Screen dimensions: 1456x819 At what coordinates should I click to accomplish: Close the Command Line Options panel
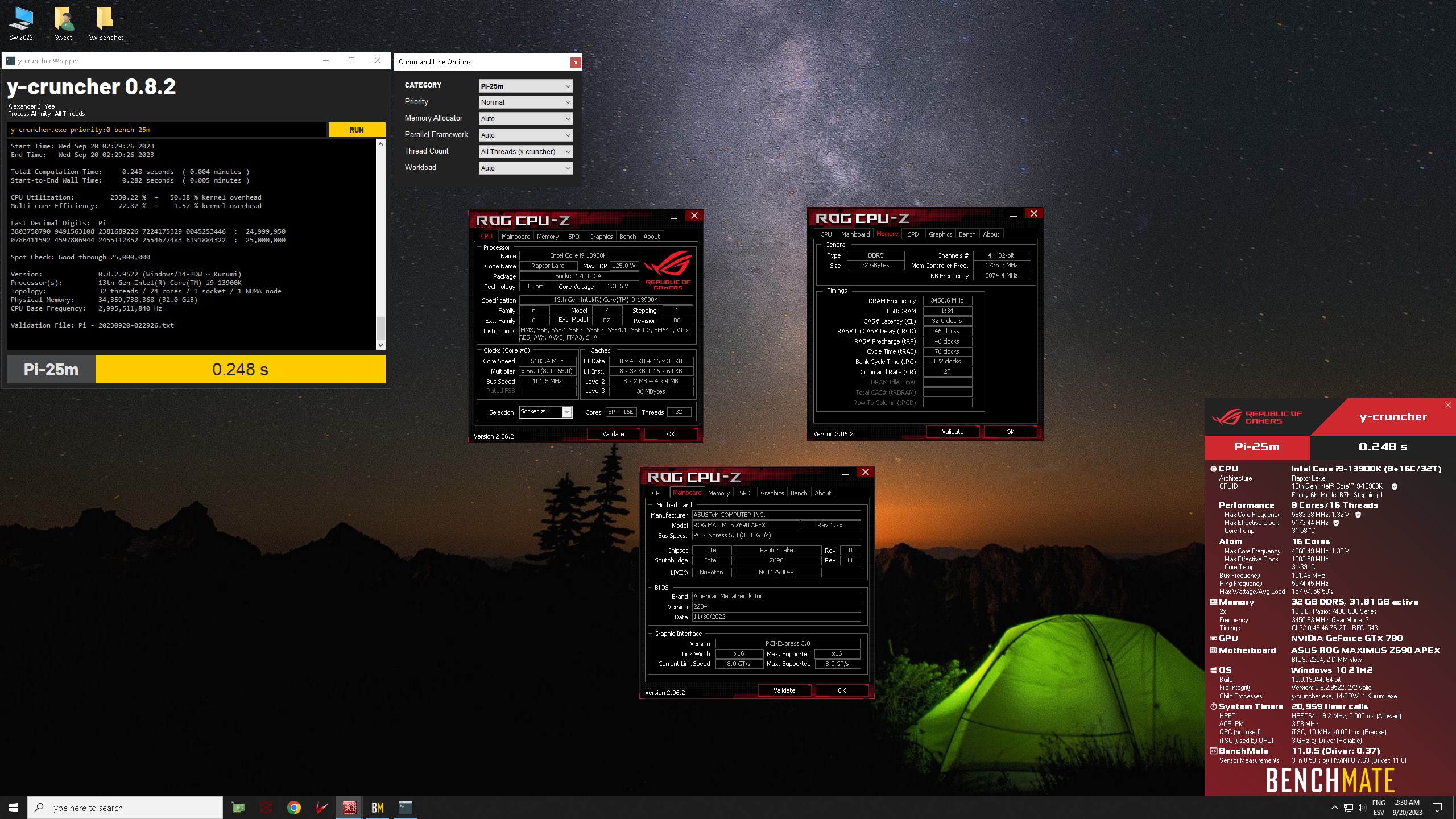(x=576, y=62)
